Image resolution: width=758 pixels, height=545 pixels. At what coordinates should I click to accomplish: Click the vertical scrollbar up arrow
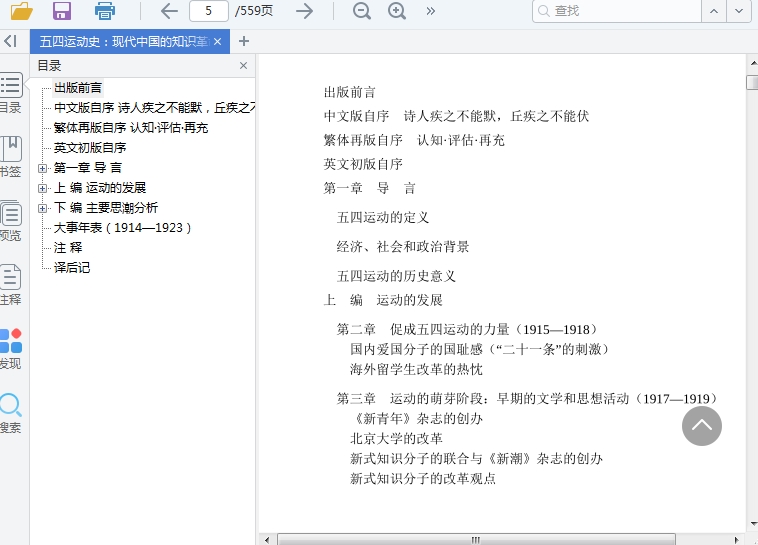(753, 63)
